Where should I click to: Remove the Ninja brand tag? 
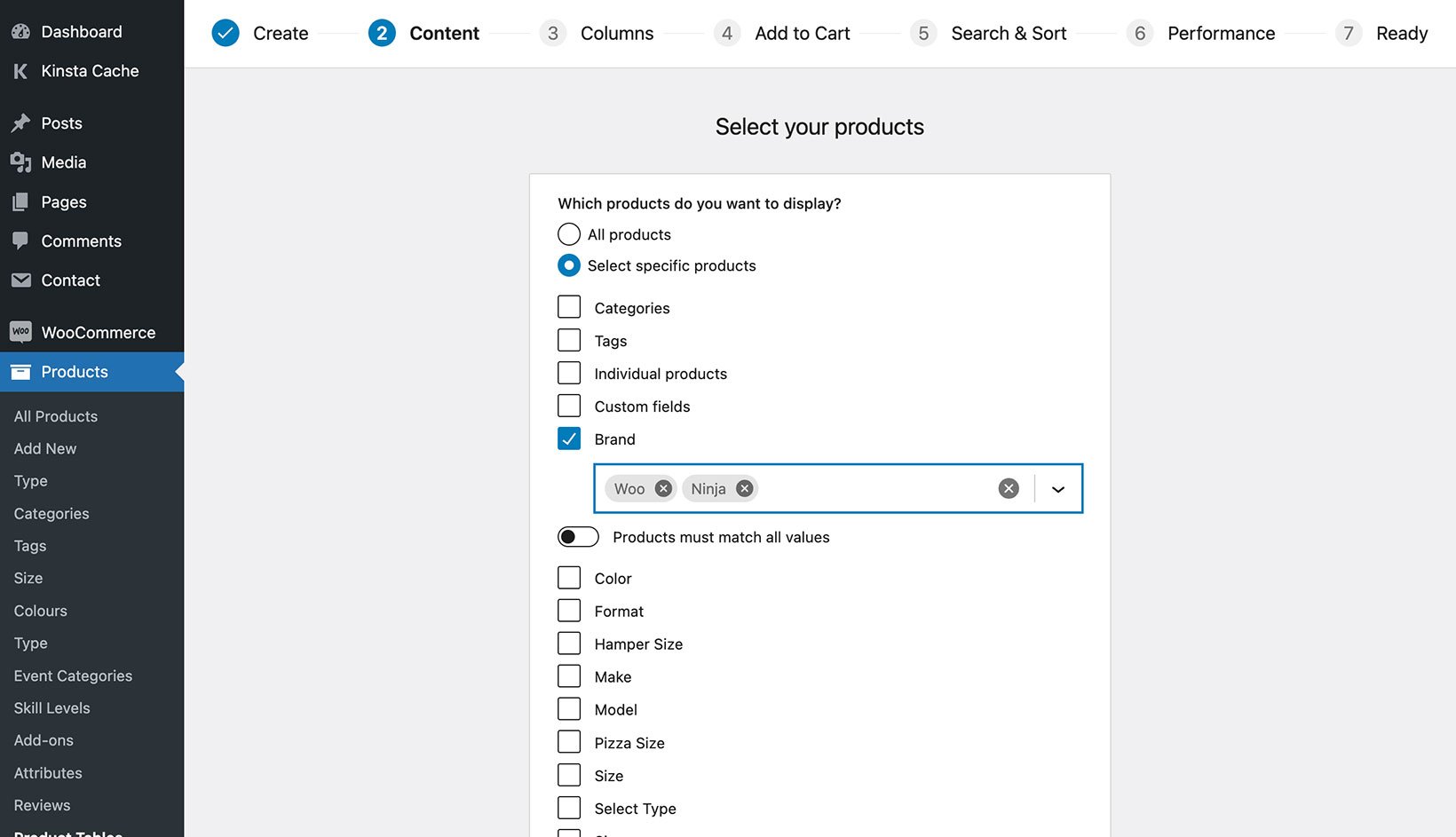744,488
